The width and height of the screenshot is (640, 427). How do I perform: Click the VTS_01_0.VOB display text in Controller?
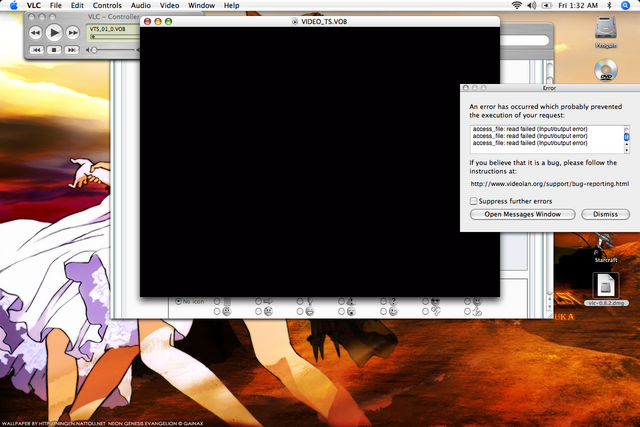click(x=107, y=29)
